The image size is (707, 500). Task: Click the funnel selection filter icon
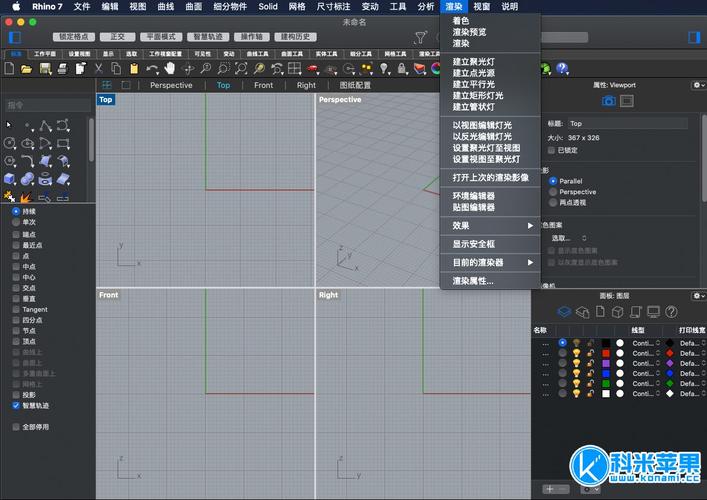coord(421,37)
